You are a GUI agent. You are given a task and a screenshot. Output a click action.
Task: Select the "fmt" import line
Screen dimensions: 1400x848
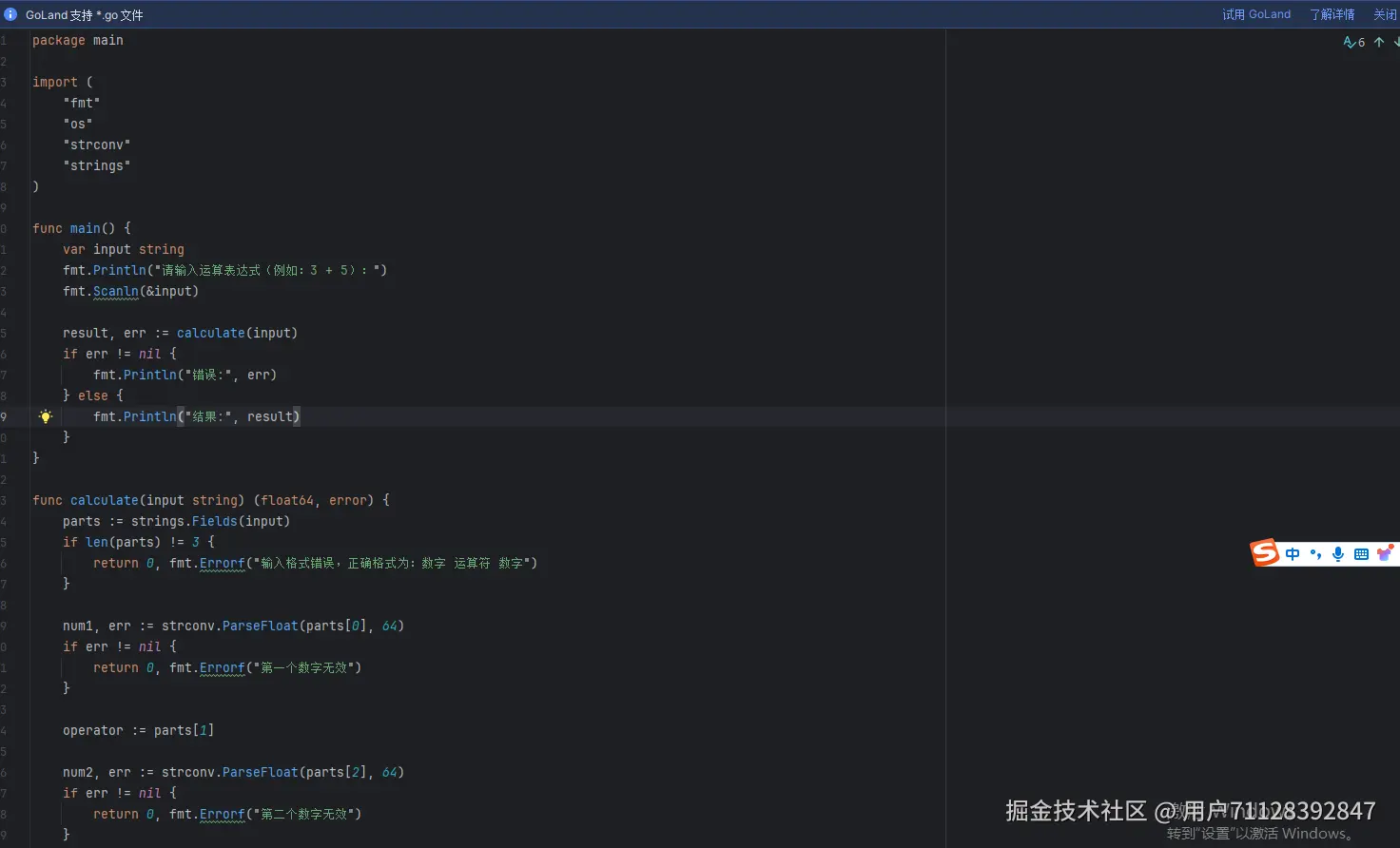[x=82, y=103]
